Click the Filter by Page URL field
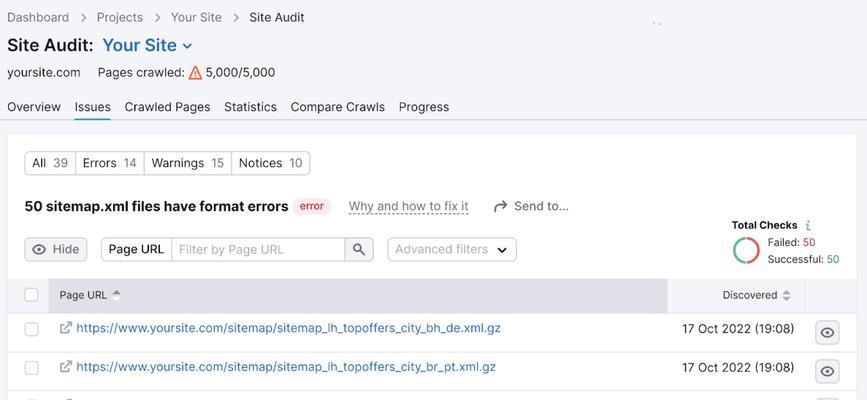 [258, 250]
